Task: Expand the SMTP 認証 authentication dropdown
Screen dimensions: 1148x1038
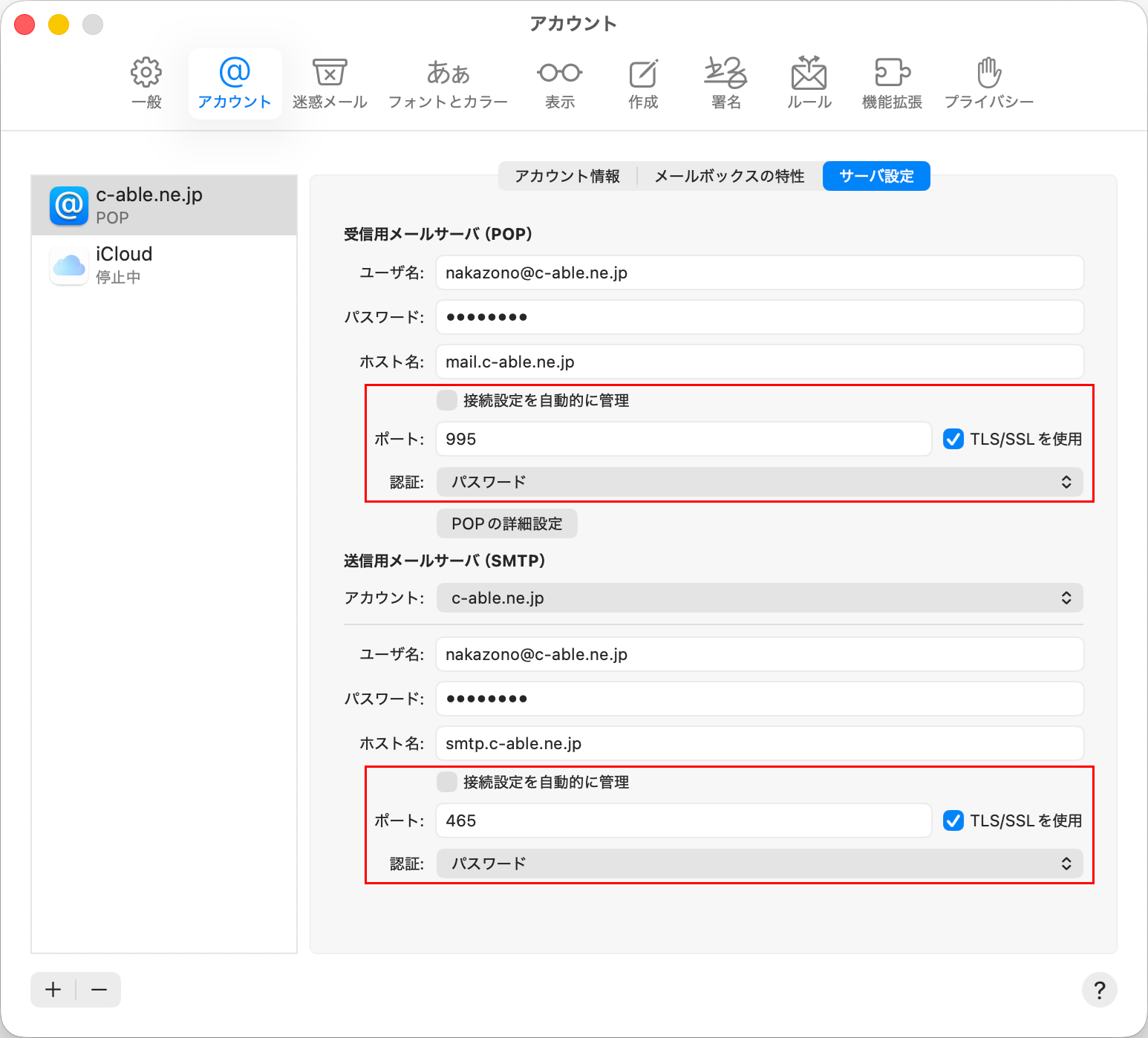Action: [x=759, y=864]
